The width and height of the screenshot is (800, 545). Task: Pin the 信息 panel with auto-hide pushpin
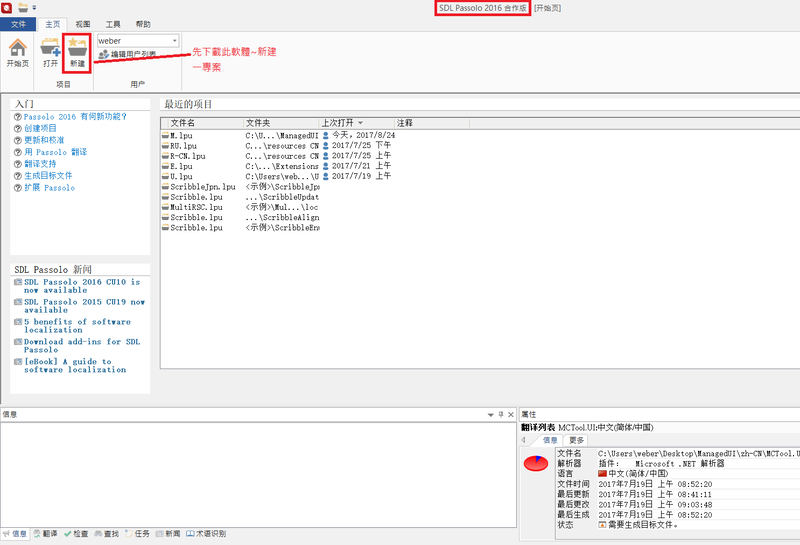pyautogui.click(x=500, y=414)
